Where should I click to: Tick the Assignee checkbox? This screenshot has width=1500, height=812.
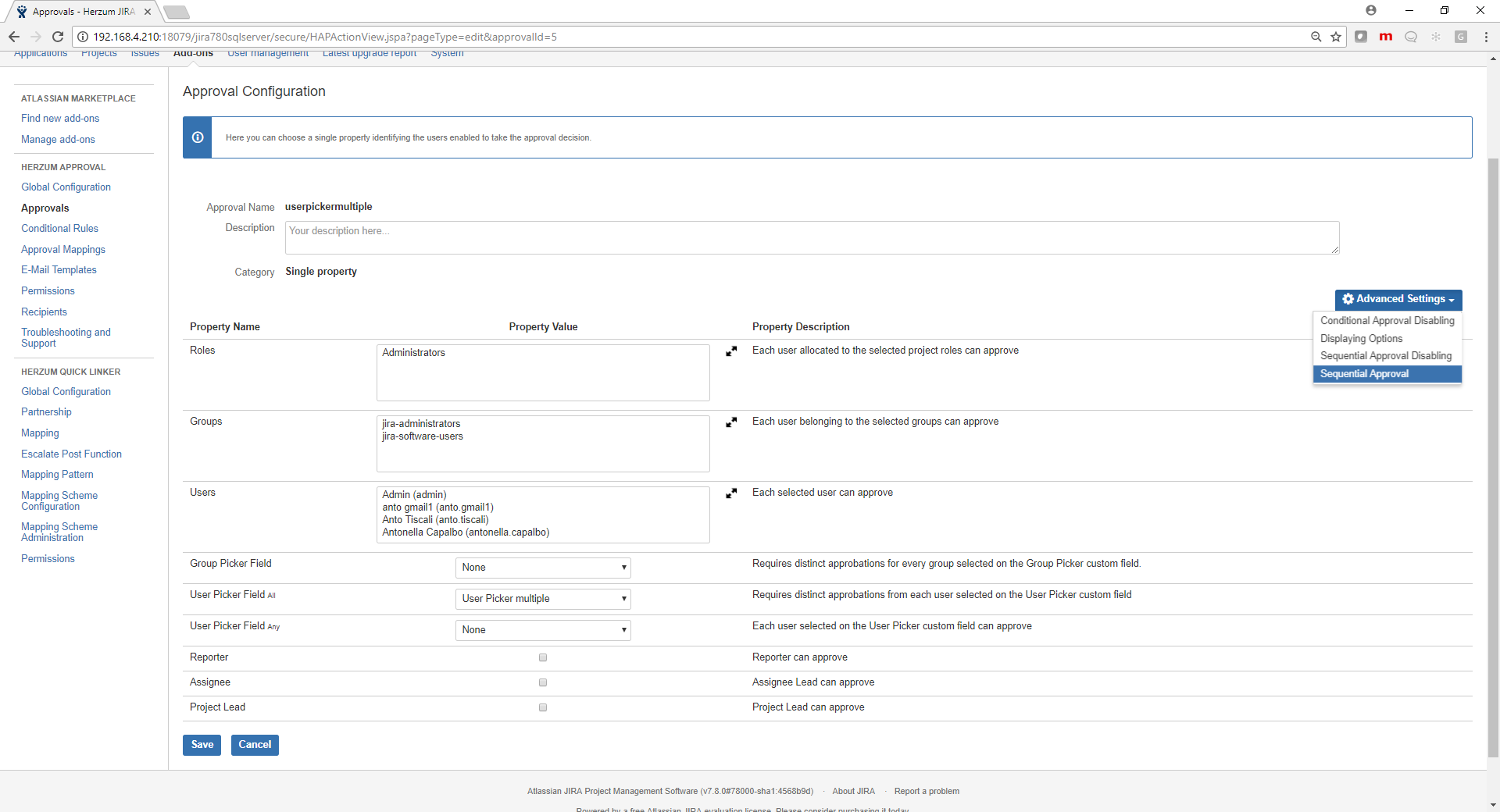[543, 682]
